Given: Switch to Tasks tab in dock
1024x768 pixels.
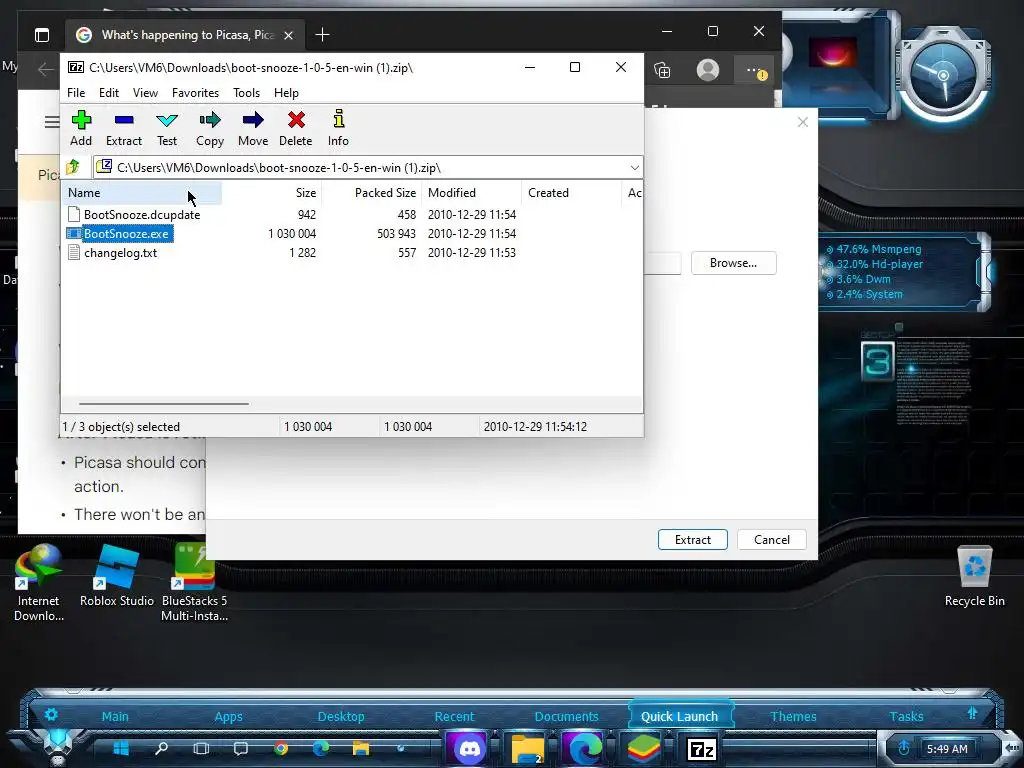Looking at the screenshot, I should (906, 716).
